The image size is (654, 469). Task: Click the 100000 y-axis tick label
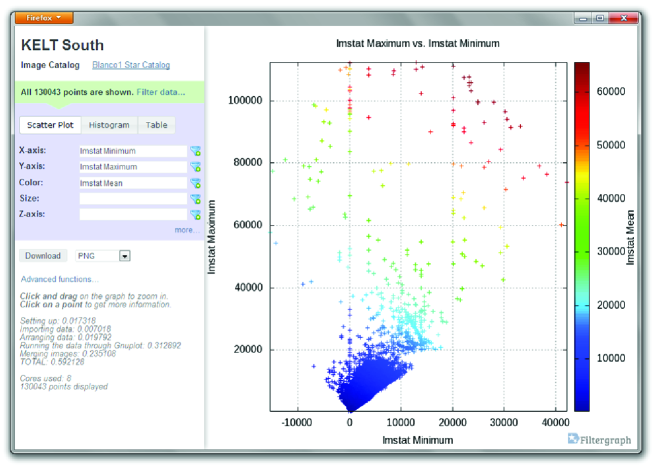click(x=245, y=101)
